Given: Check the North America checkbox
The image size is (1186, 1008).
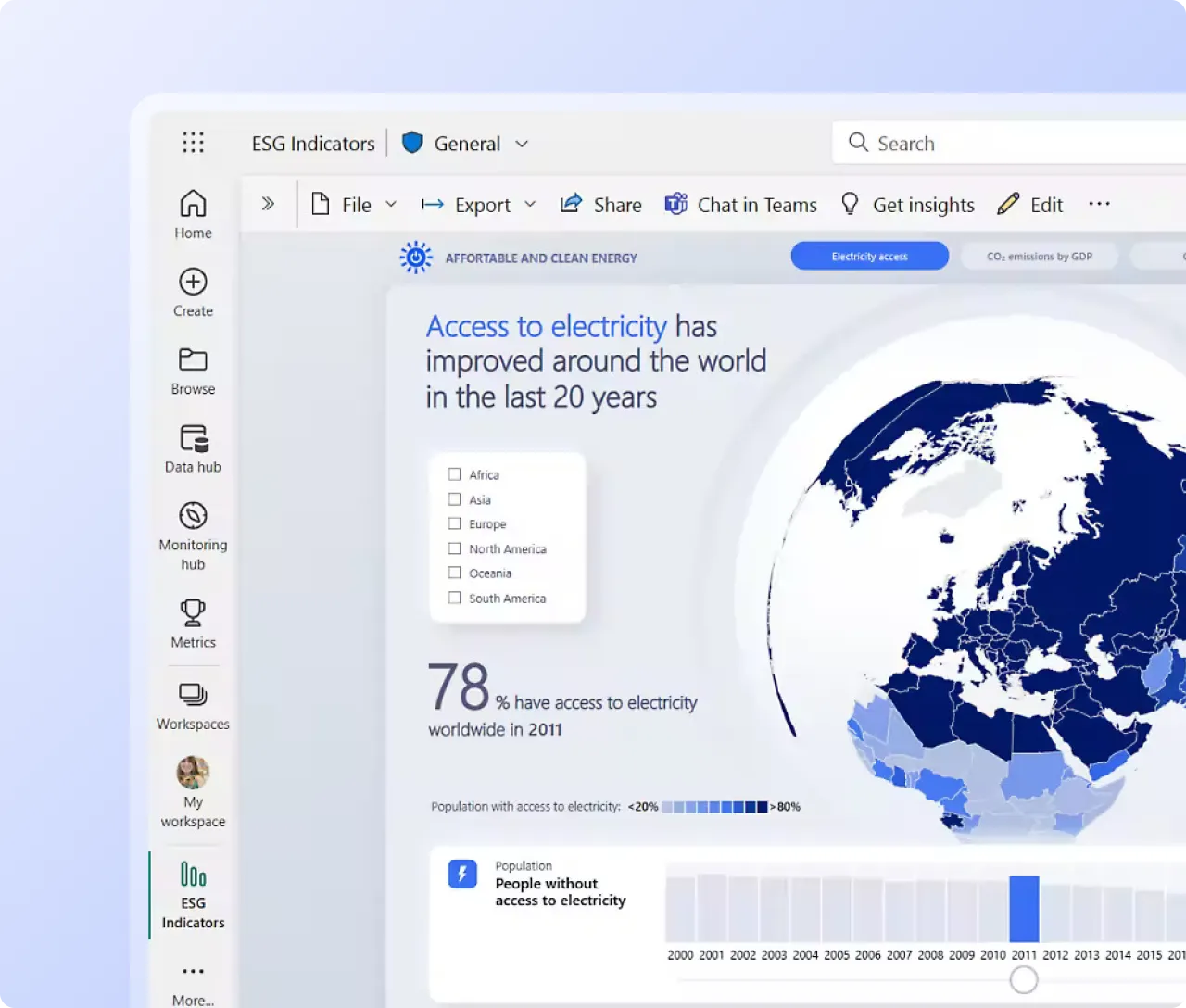Looking at the screenshot, I should pos(454,548).
